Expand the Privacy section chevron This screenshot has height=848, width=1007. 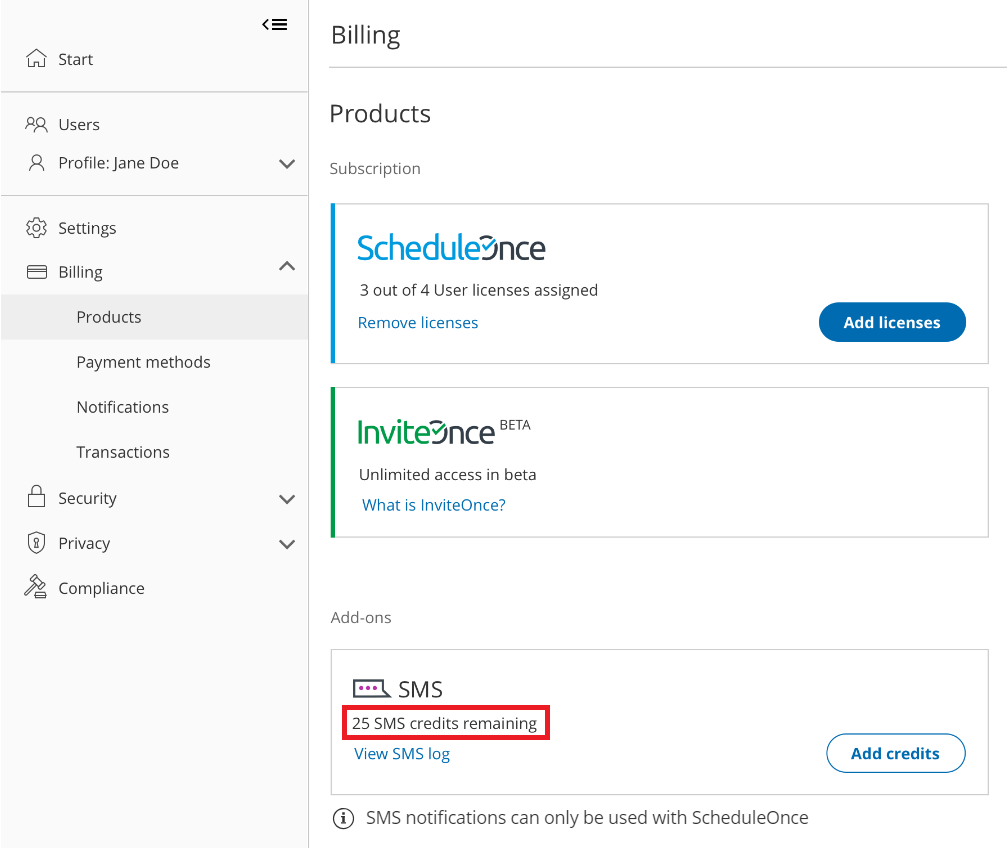click(x=287, y=545)
